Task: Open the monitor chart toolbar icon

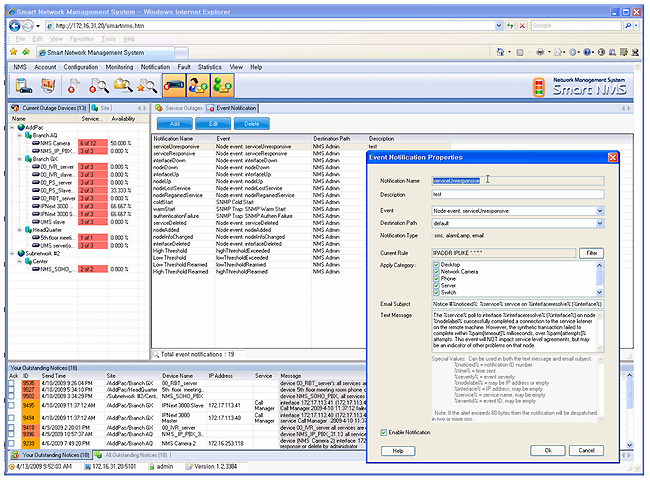Action: point(48,86)
